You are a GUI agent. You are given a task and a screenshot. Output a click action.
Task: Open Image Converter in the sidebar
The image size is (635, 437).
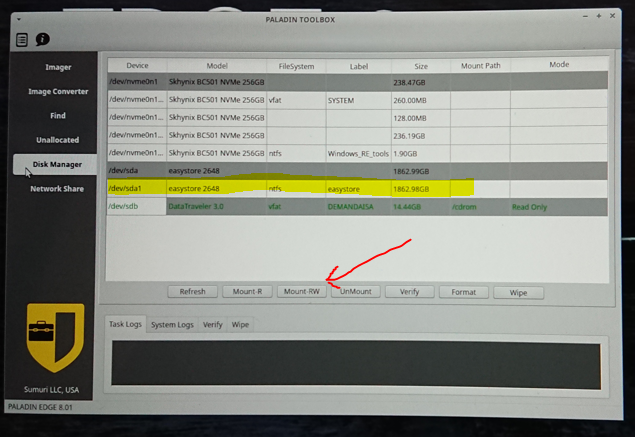tap(58, 92)
